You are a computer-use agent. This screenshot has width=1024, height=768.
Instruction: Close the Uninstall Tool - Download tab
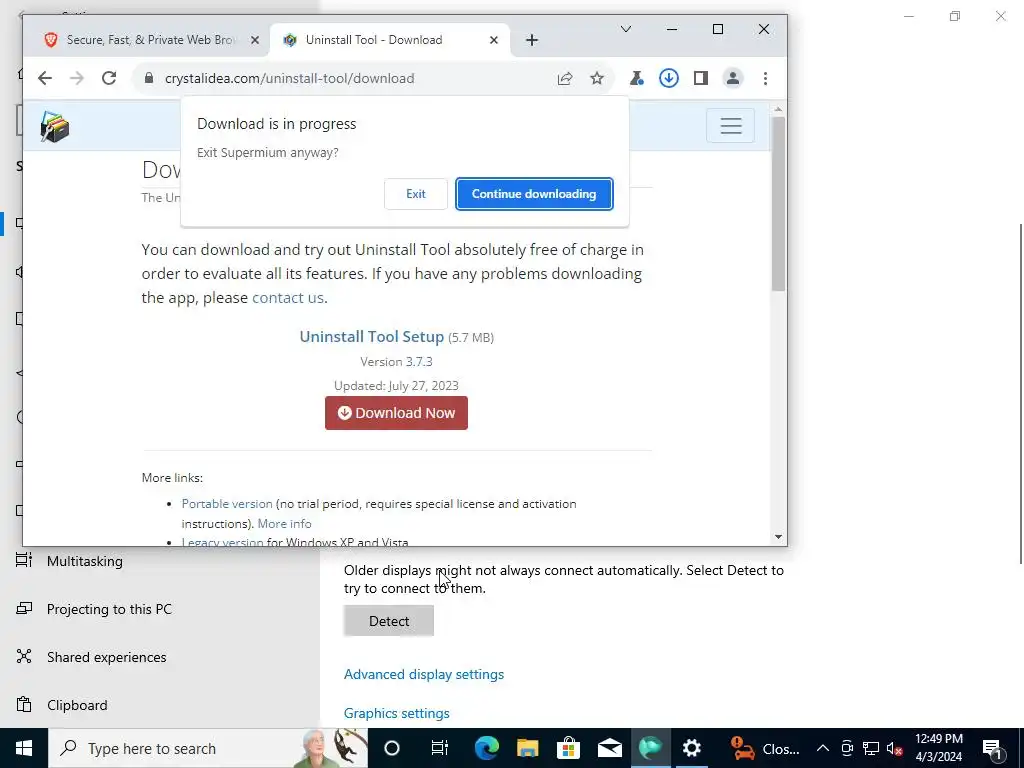[x=494, y=40]
